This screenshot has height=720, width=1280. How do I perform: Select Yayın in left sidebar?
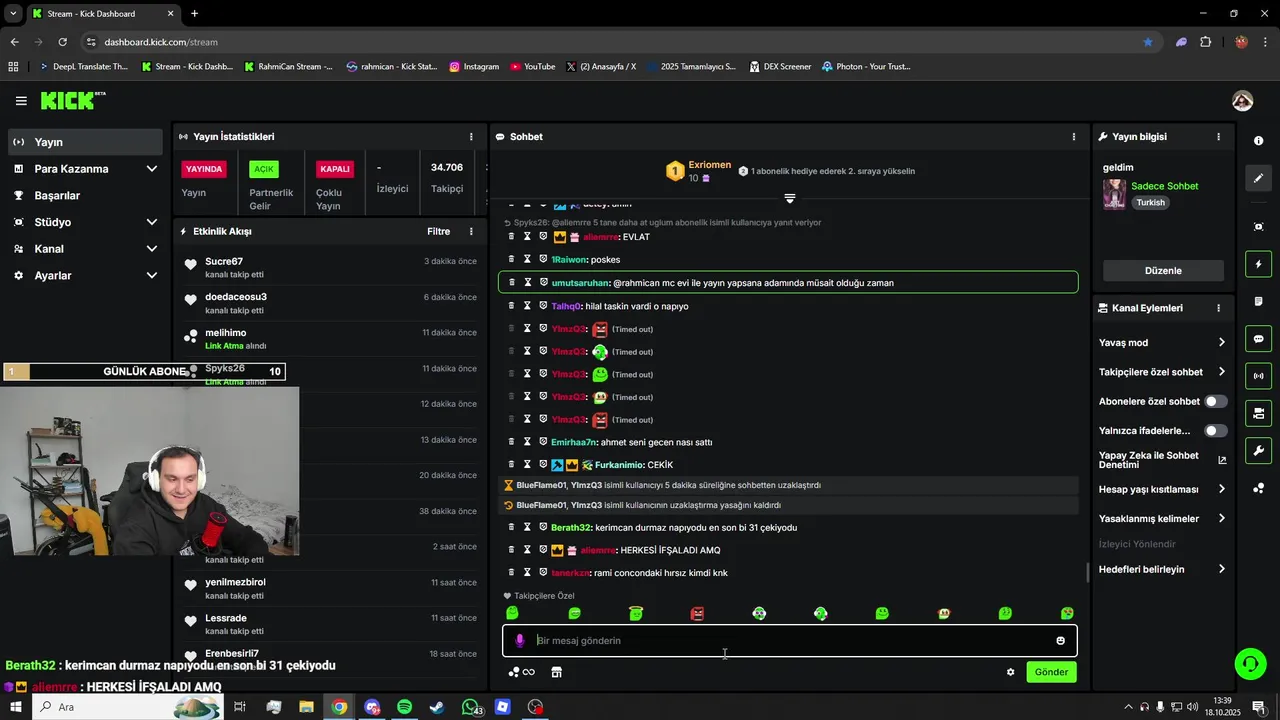click(x=84, y=142)
